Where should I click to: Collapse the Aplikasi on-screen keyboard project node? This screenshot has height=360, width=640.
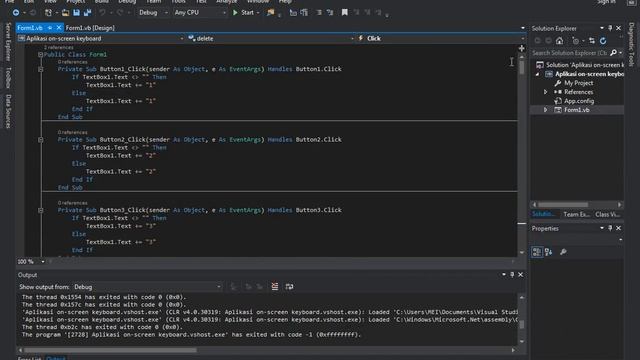click(x=538, y=74)
